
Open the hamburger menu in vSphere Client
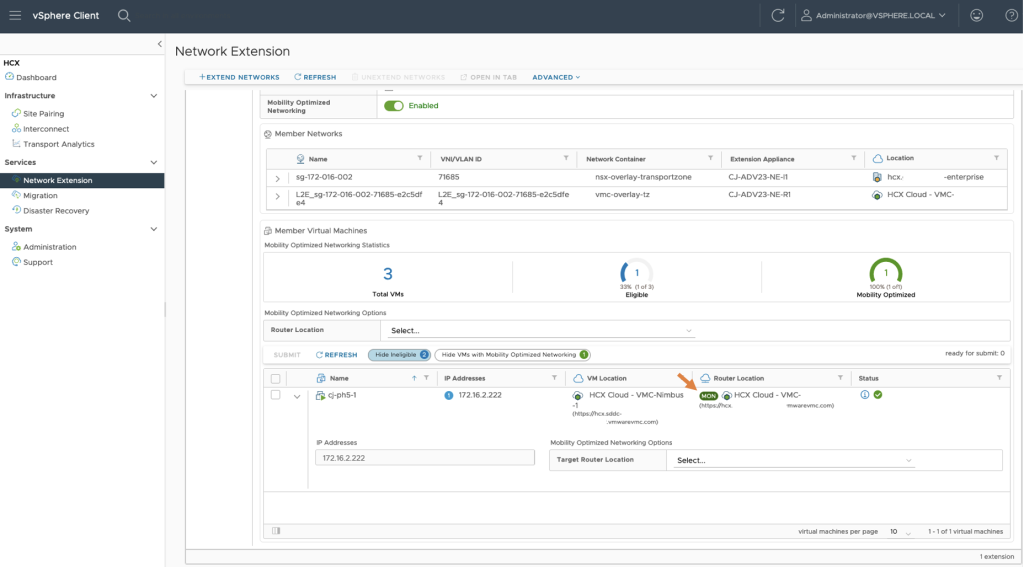(x=15, y=15)
